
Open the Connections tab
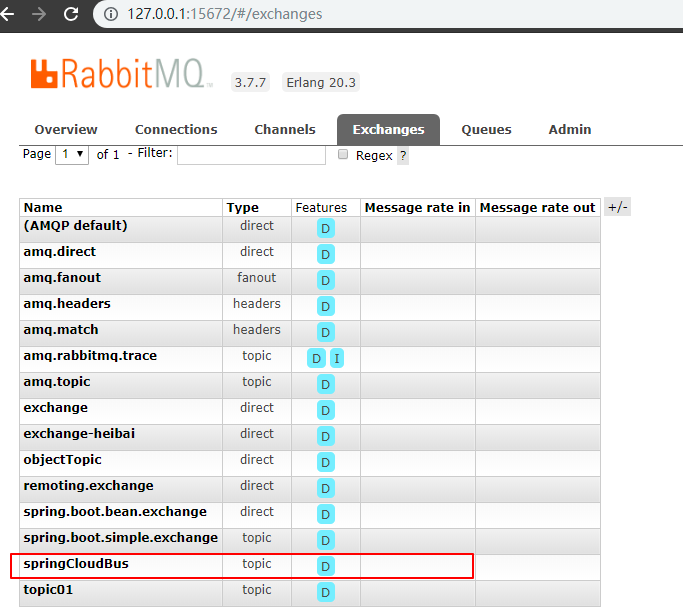click(176, 130)
